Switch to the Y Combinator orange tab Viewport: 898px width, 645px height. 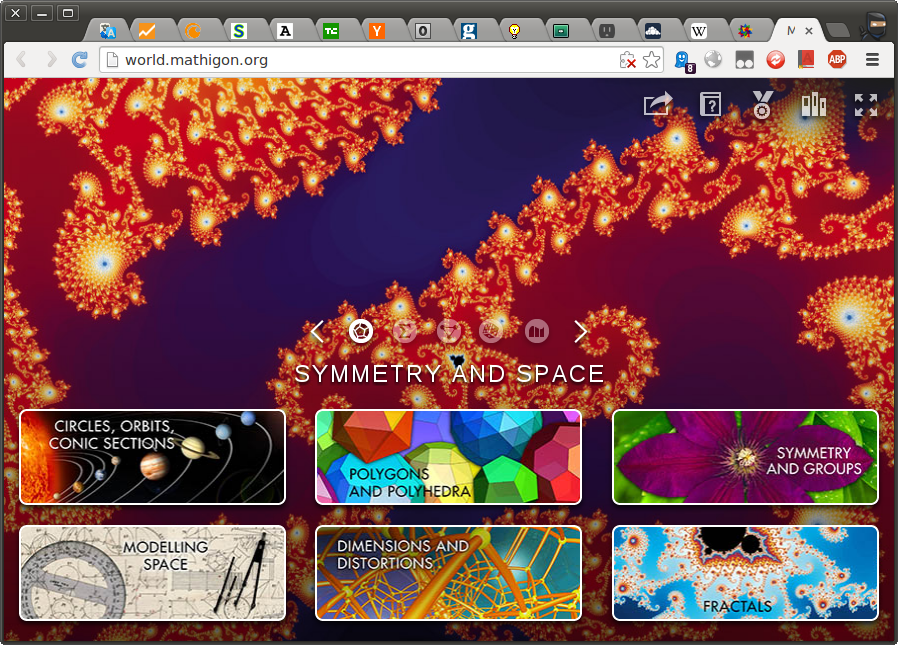point(377,31)
